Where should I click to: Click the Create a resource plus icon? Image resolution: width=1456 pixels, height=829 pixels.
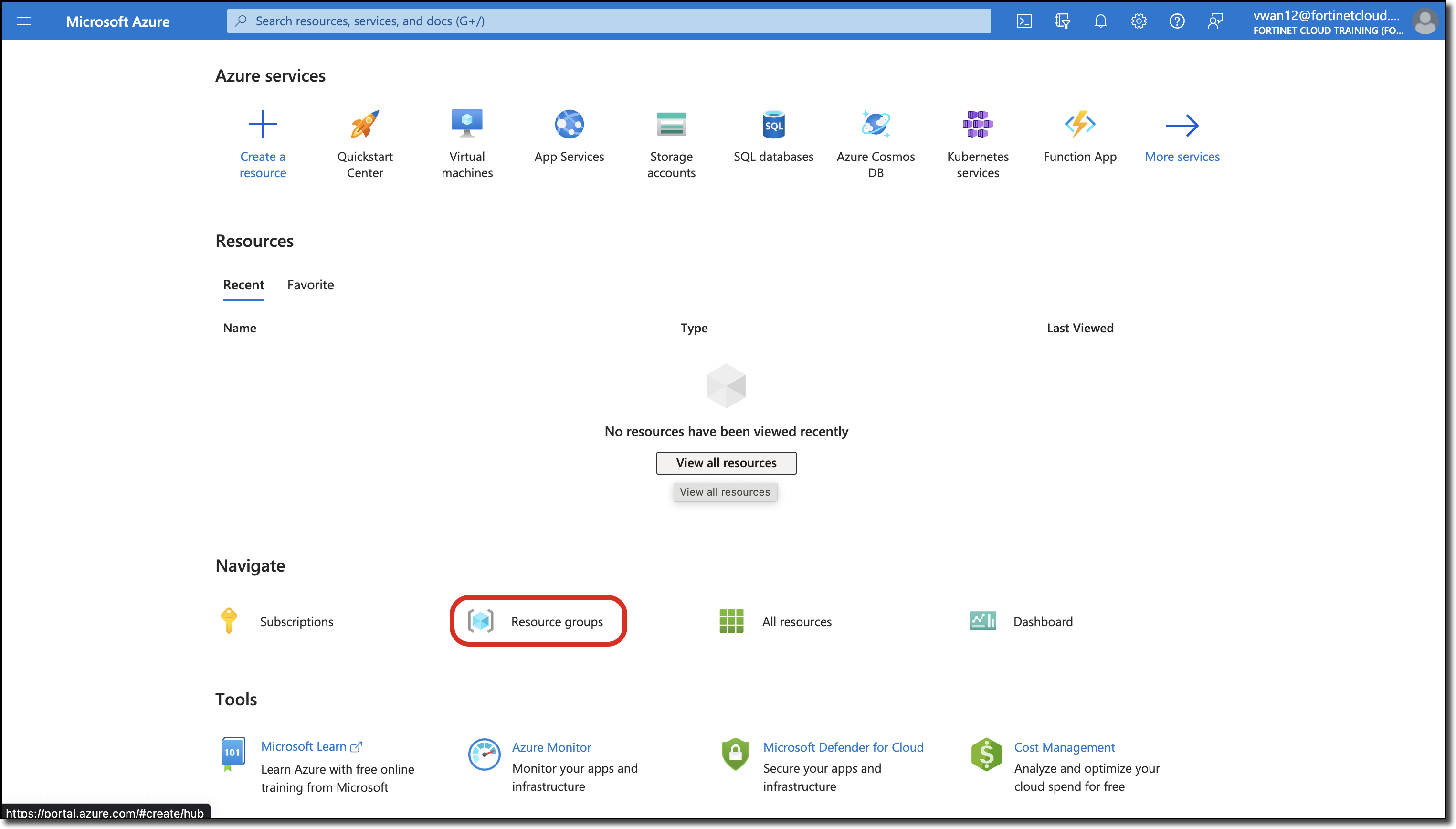click(263, 124)
